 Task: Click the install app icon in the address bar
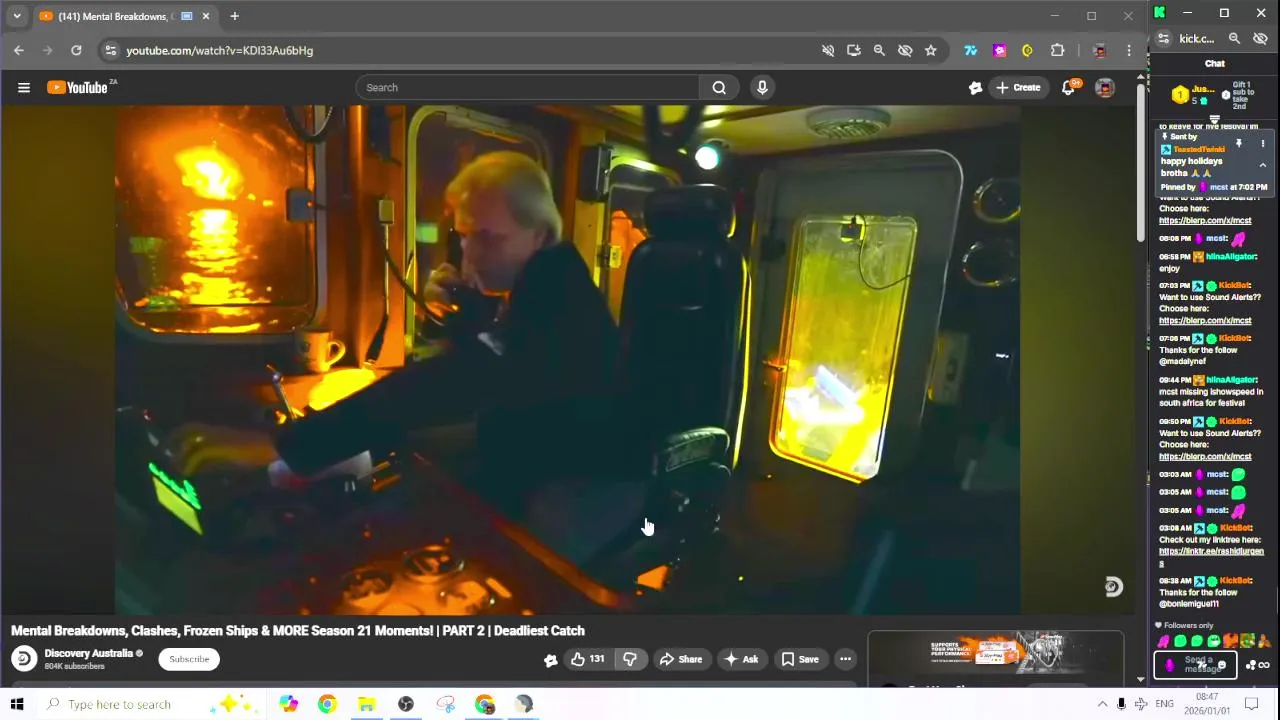tap(853, 50)
